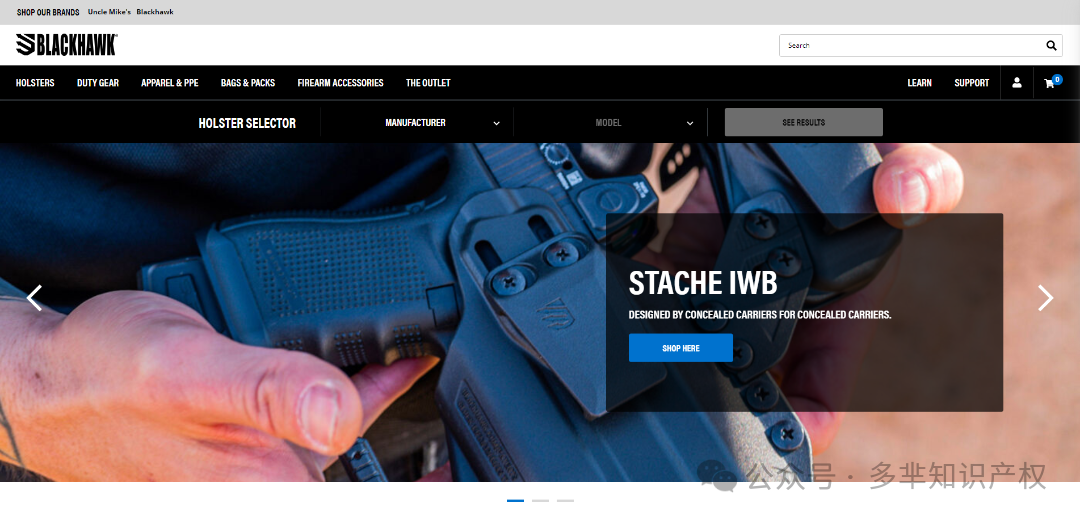The height and width of the screenshot is (519, 1080).
Task: Open the Bags & Packs menu
Action: pyautogui.click(x=248, y=83)
